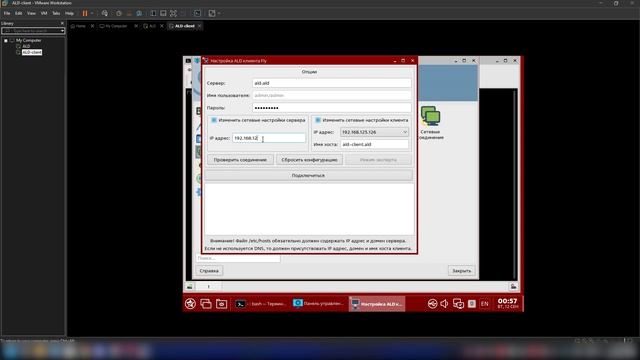Click the show desktops icon in Astra taskbar
This screenshot has height=360, width=640.
tap(206, 304)
